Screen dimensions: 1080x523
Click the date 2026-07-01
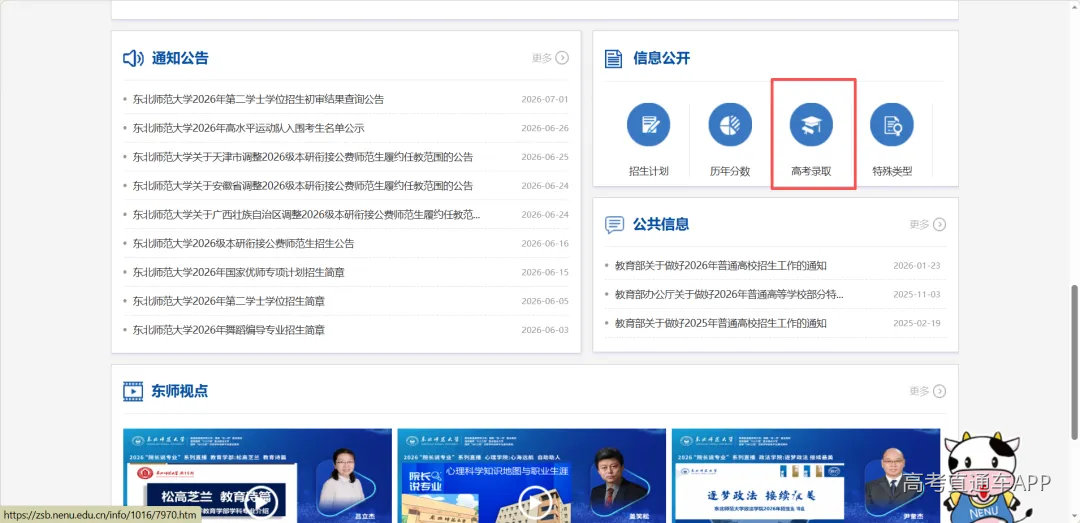[545, 99]
